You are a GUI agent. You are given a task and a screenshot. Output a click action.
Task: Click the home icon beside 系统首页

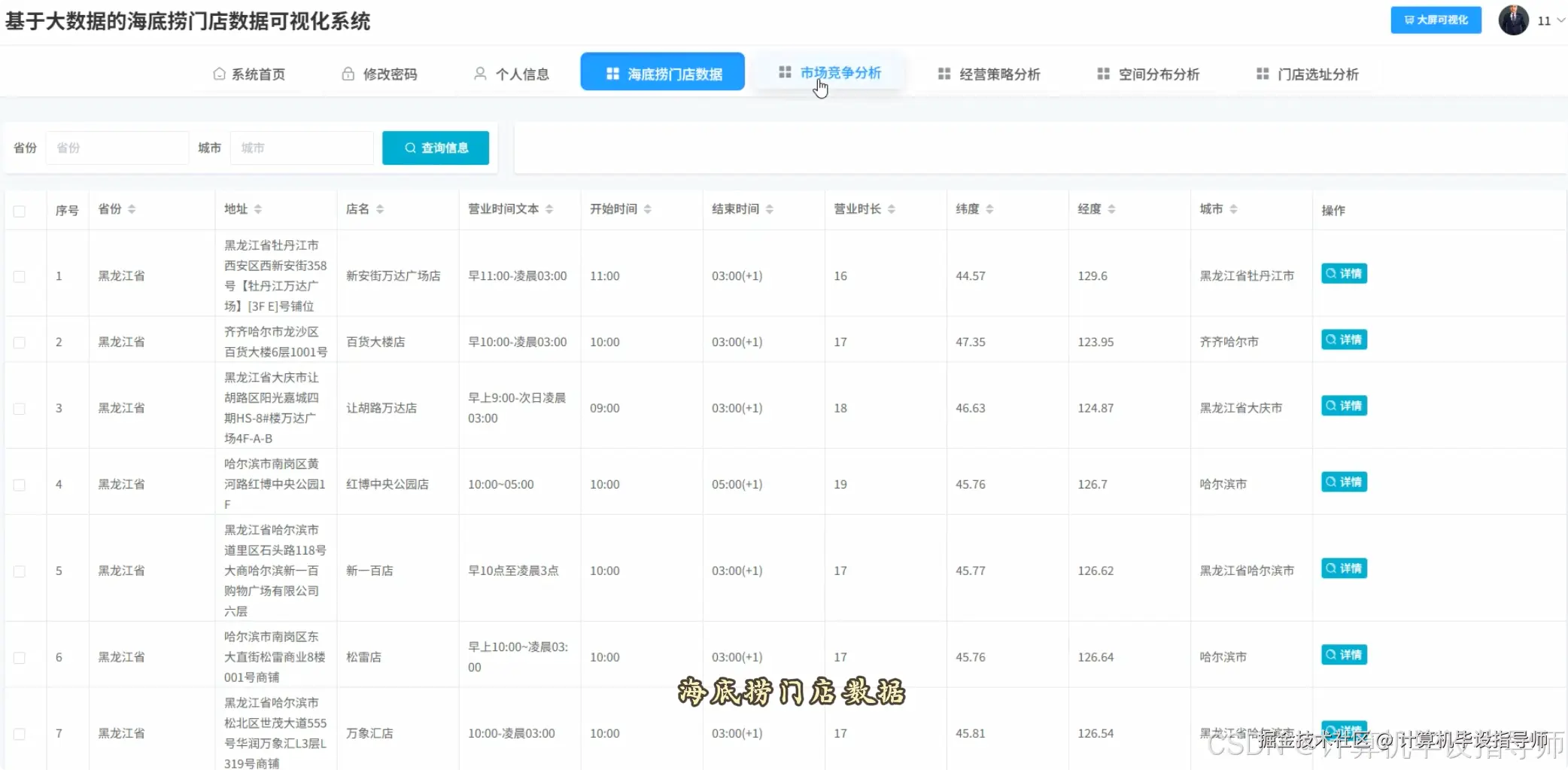pos(217,73)
